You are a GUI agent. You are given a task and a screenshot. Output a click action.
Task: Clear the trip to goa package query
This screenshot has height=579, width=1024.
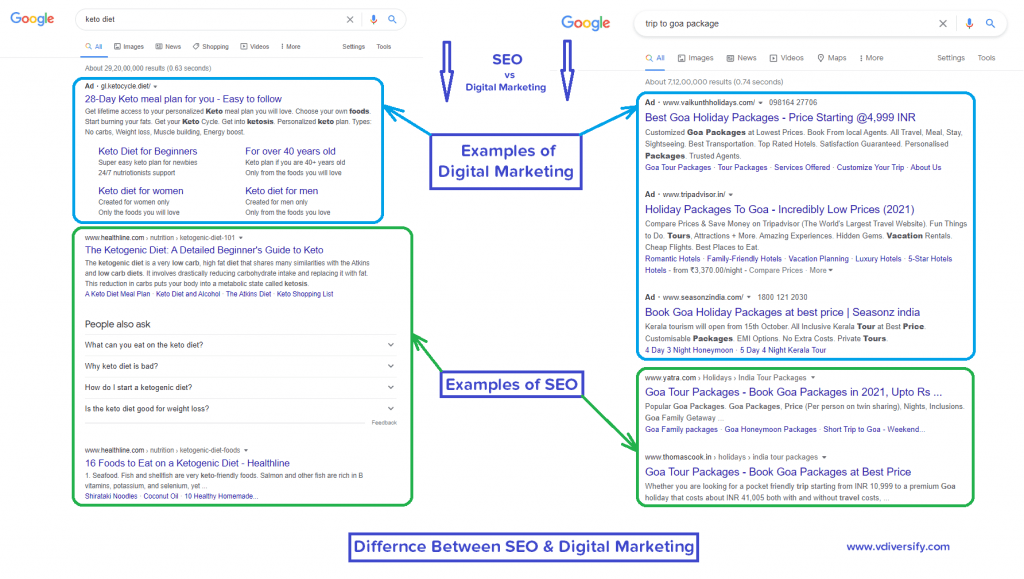pos(943,23)
